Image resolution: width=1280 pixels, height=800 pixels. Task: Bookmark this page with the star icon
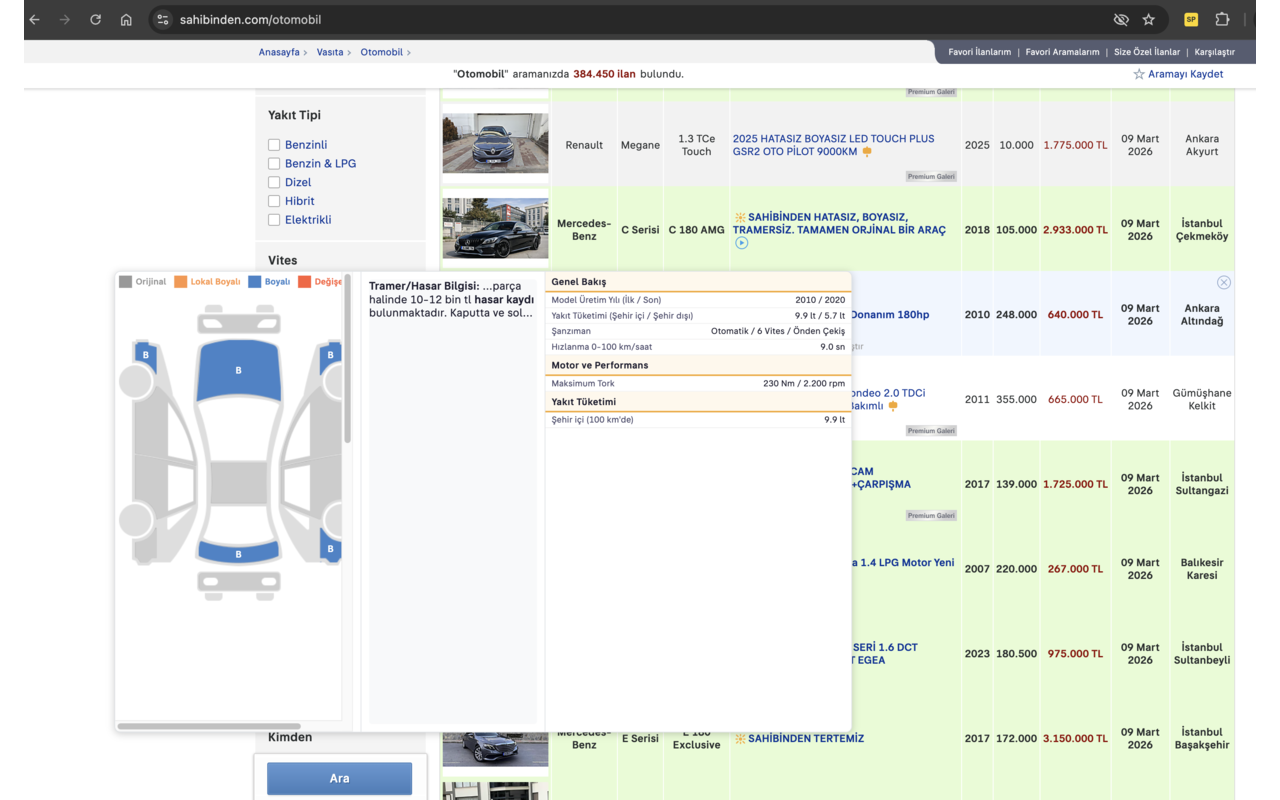(1149, 20)
